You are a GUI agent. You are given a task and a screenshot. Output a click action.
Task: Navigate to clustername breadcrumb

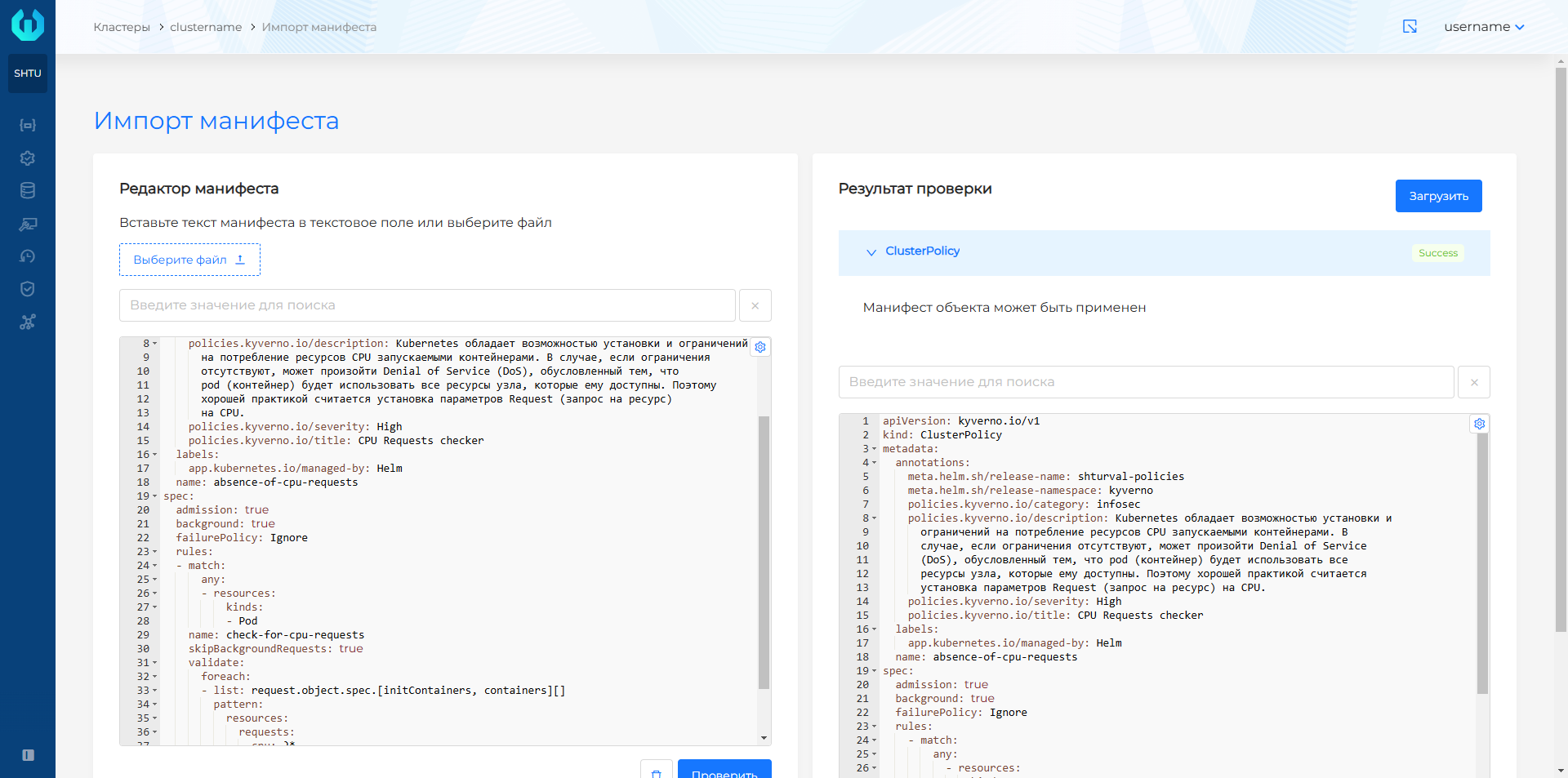pos(206,27)
